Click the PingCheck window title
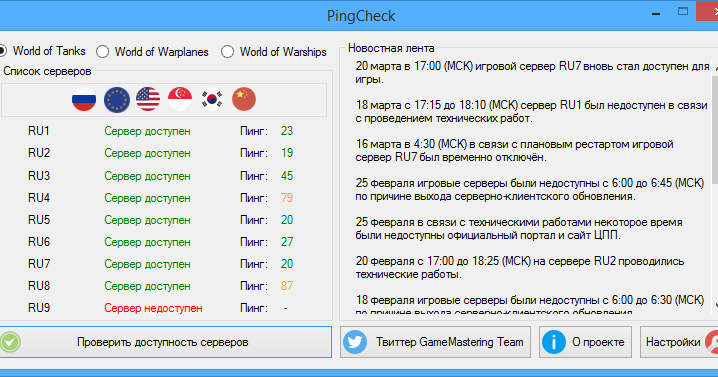This screenshot has width=718, height=377. click(x=361, y=16)
